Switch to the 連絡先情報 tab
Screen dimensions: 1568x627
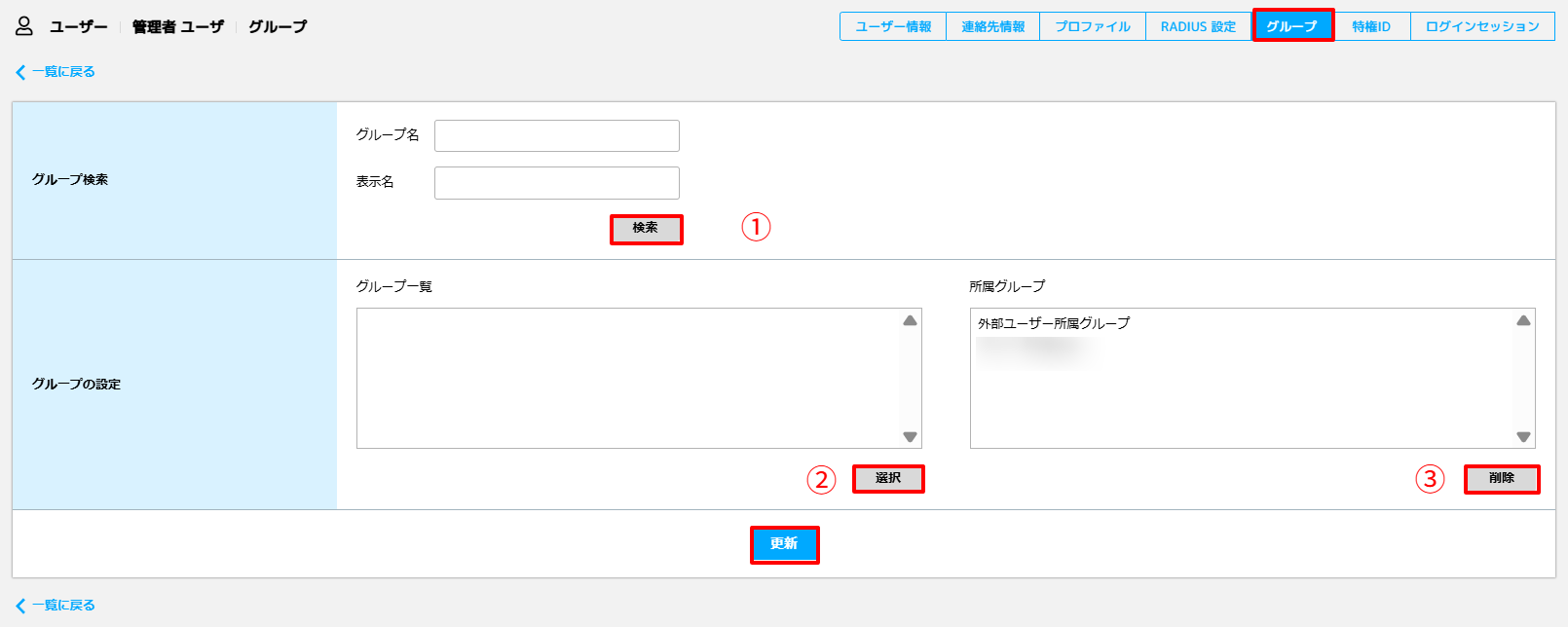click(992, 26)
